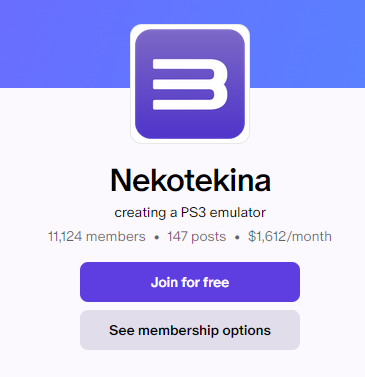Sign up as a free member
This screenshot has width=365, height=377.
190,282
